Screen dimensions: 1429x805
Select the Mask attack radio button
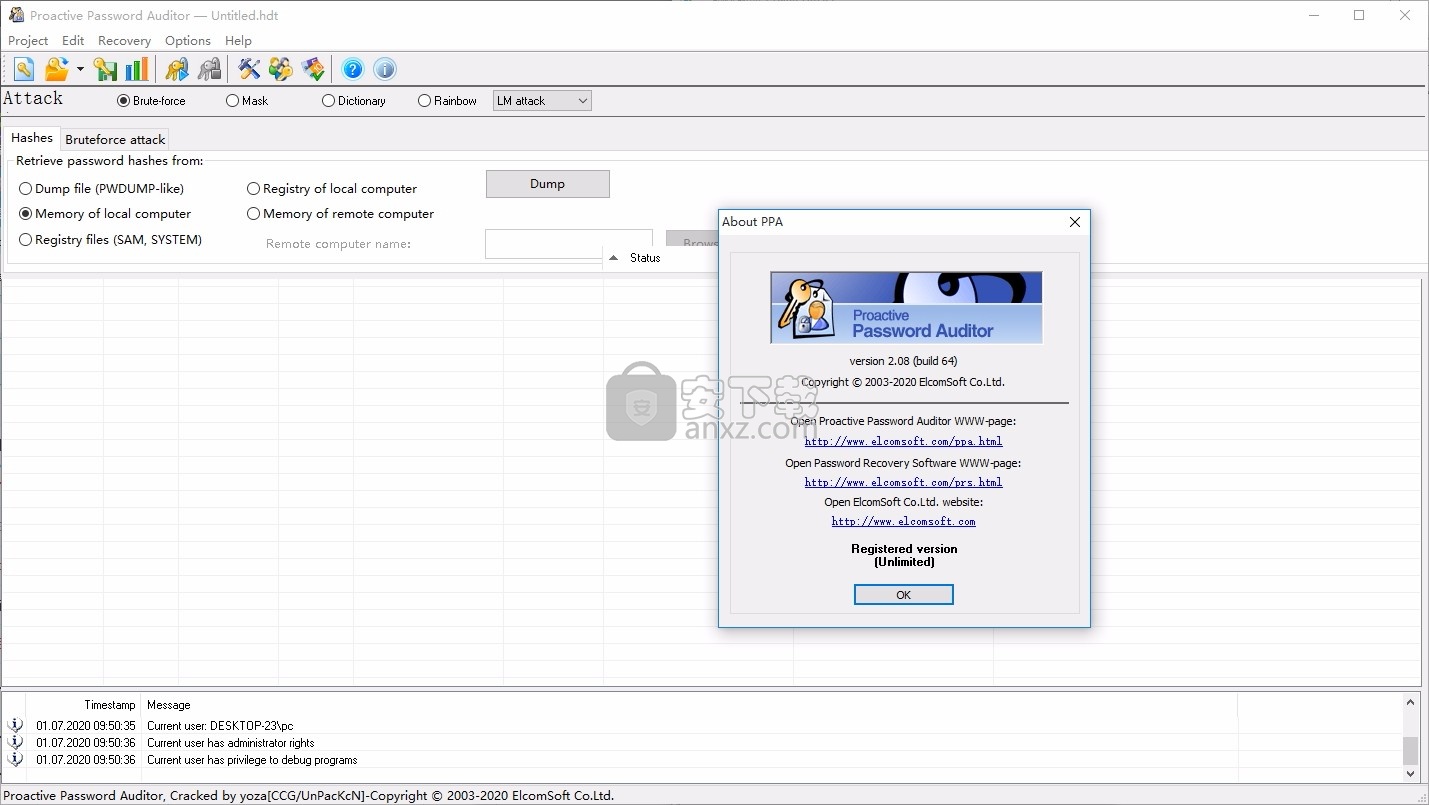[247, 101]
